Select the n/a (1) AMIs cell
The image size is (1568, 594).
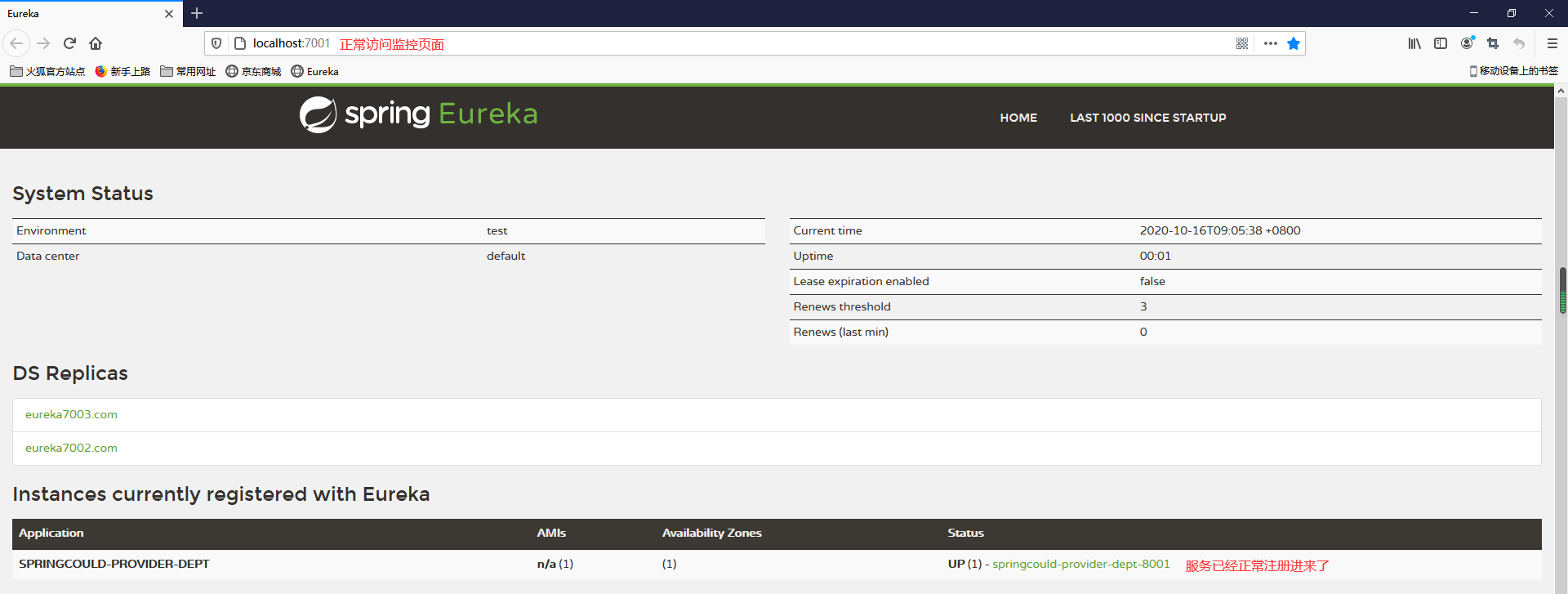pyautogui.click(x=555, y=564)
